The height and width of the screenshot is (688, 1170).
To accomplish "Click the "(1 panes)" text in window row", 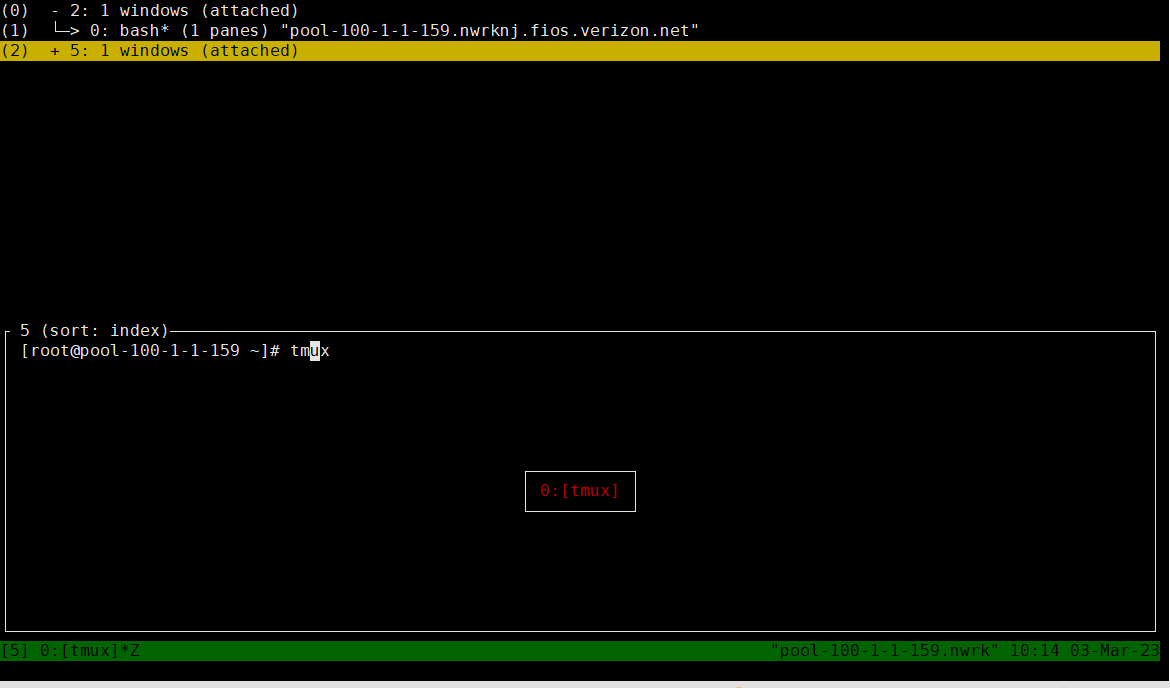I will pyautogui.click(x=225, y=31).
